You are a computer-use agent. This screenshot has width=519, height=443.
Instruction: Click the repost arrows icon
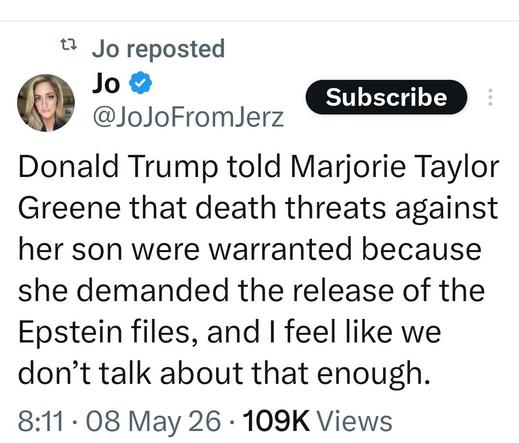(x=69, y=44)
